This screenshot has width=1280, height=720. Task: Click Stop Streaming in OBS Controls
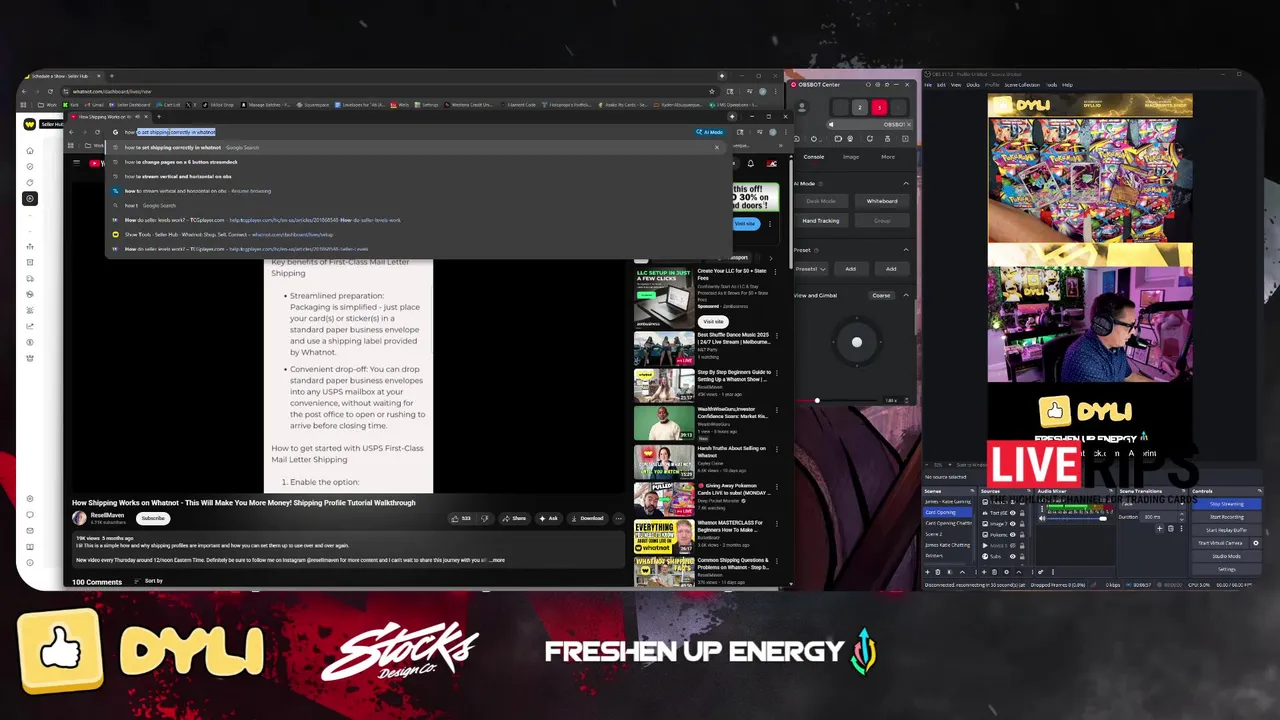(1227, 504)
